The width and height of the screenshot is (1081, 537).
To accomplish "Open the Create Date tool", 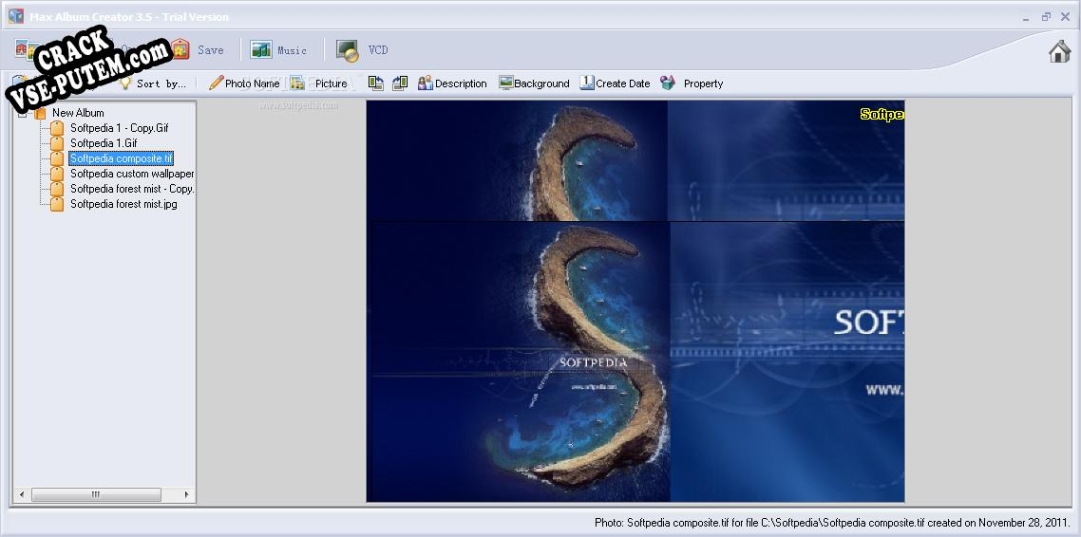I will click(615, 84).
